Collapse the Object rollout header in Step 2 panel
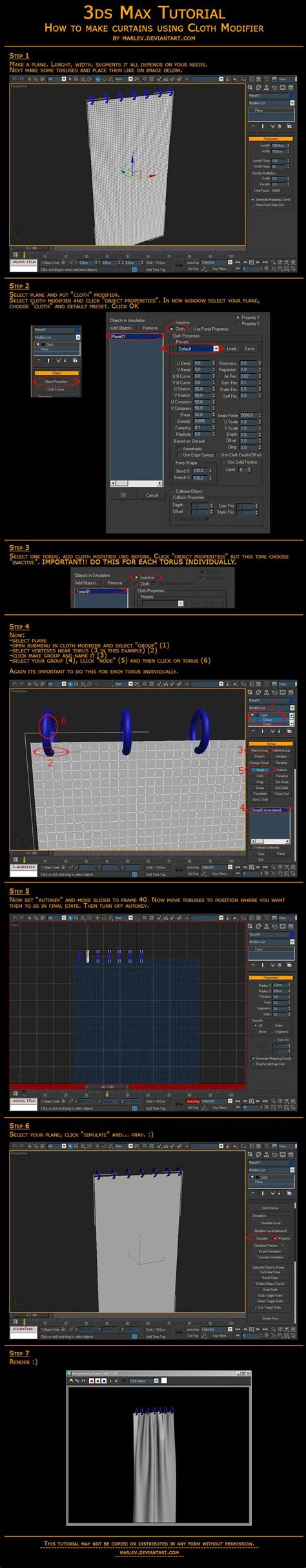The width and height of the screenshot is (306, 1568). pyautogui.click(x=57, y=373)
